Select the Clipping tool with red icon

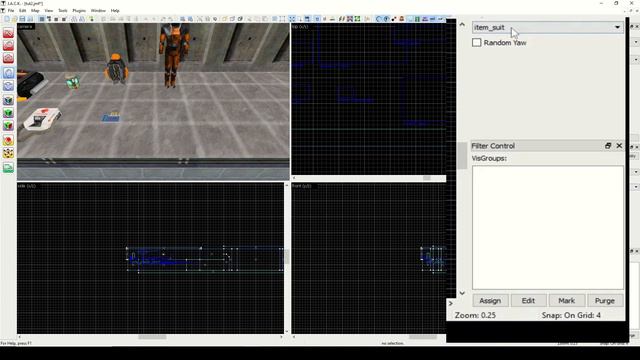pos(8,140)
